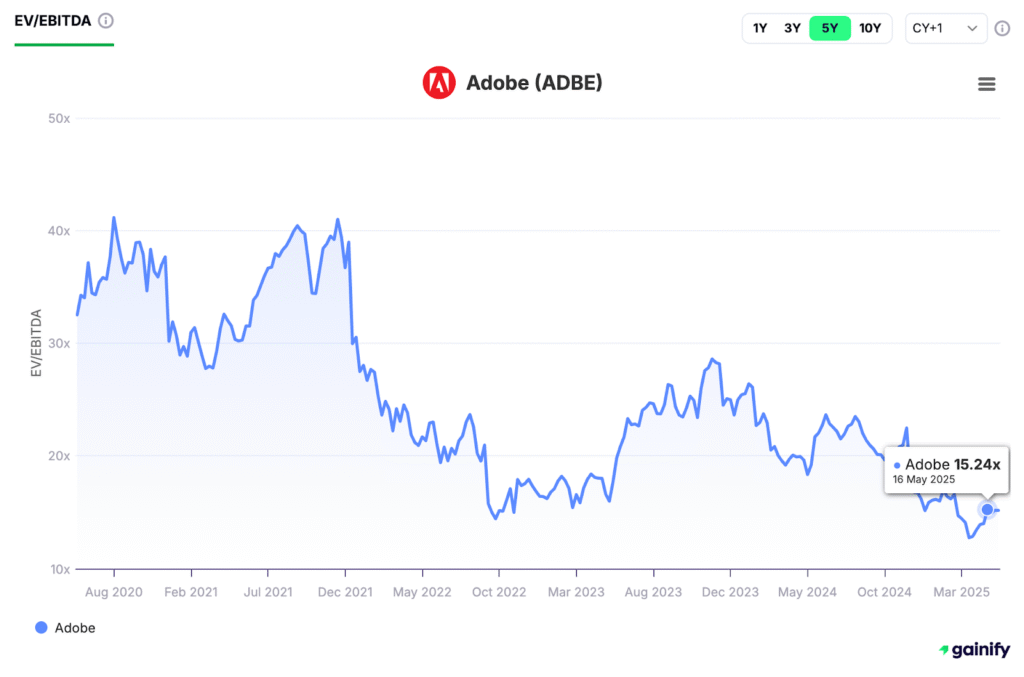Click the Aug 2020 axis label
1024x677 pixels.
pyautogui.click(x=114, y=592)
